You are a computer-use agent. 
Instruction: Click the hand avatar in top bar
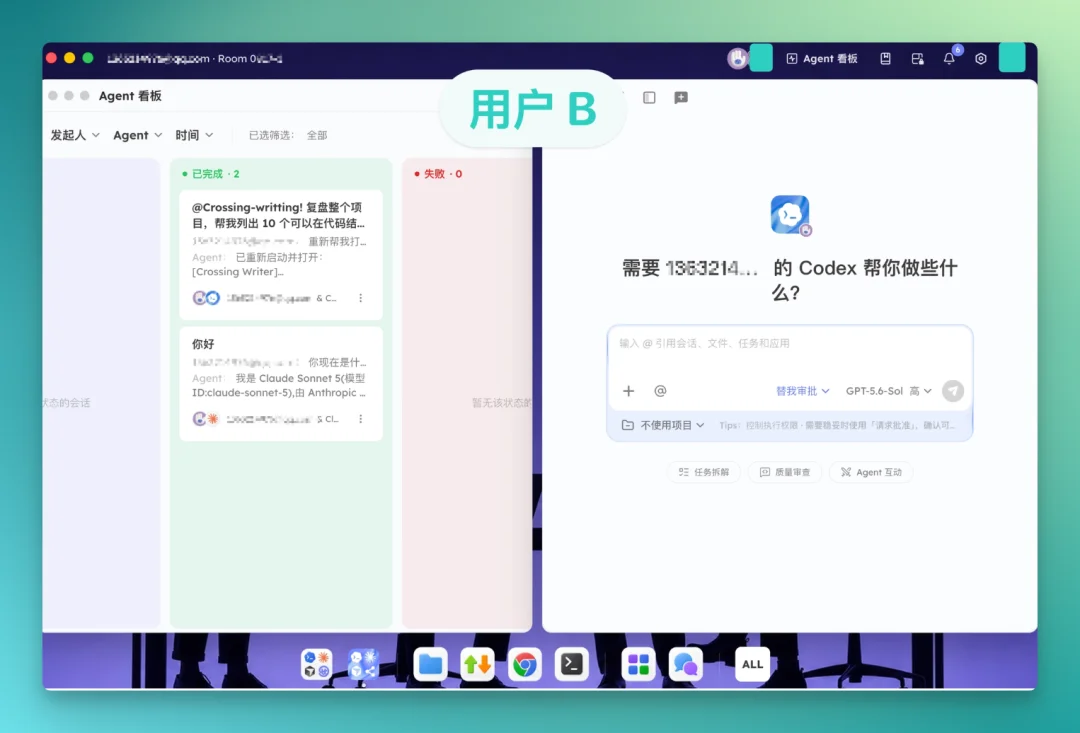(x=738, y=59)
